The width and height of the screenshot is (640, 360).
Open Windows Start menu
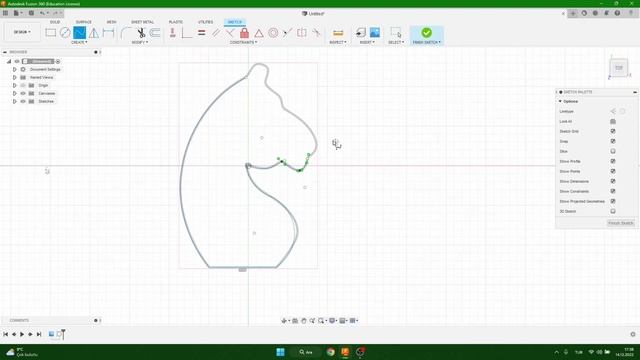point(280,352)
